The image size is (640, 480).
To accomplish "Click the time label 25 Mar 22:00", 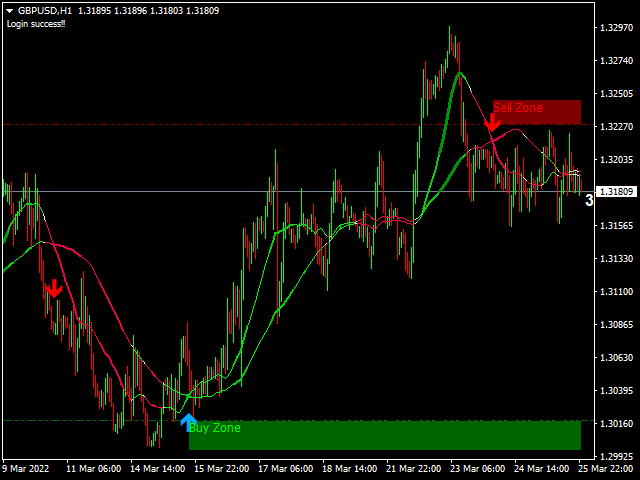I will [x=606, y=469].
